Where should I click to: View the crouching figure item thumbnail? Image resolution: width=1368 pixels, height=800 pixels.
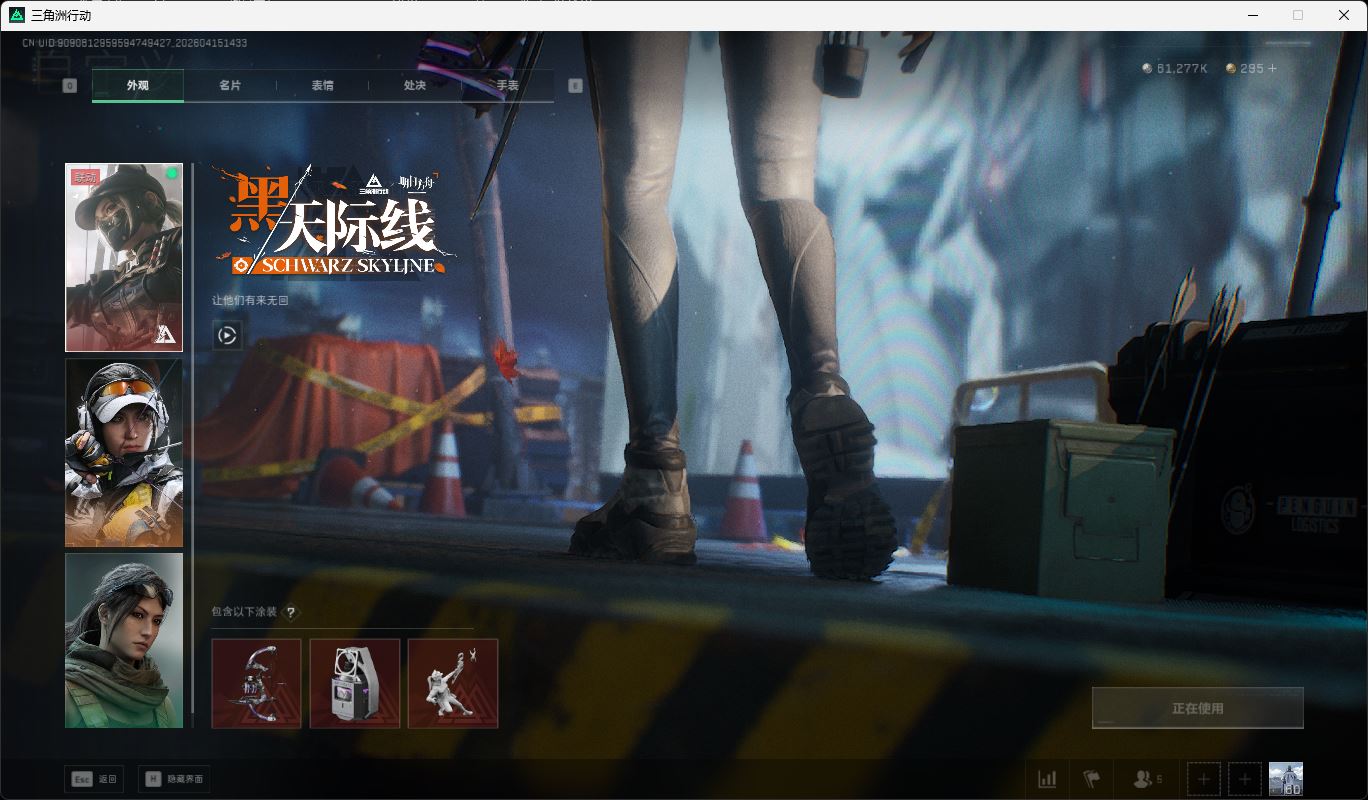453,684
